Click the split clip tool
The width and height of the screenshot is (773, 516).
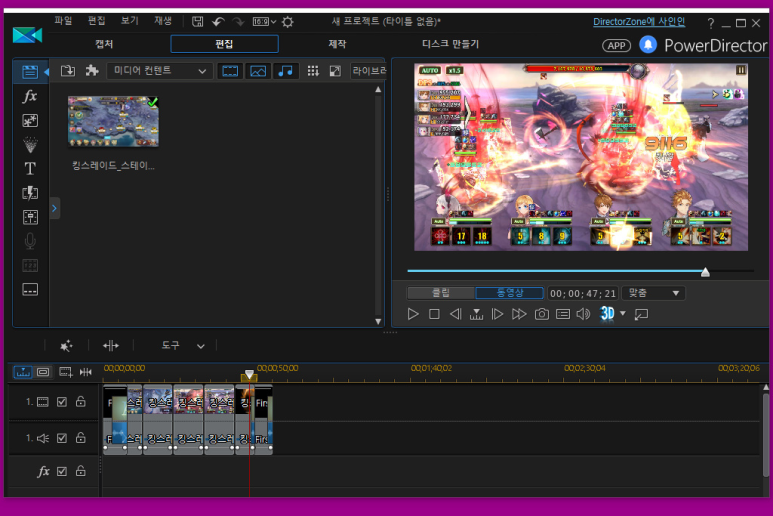111,345
